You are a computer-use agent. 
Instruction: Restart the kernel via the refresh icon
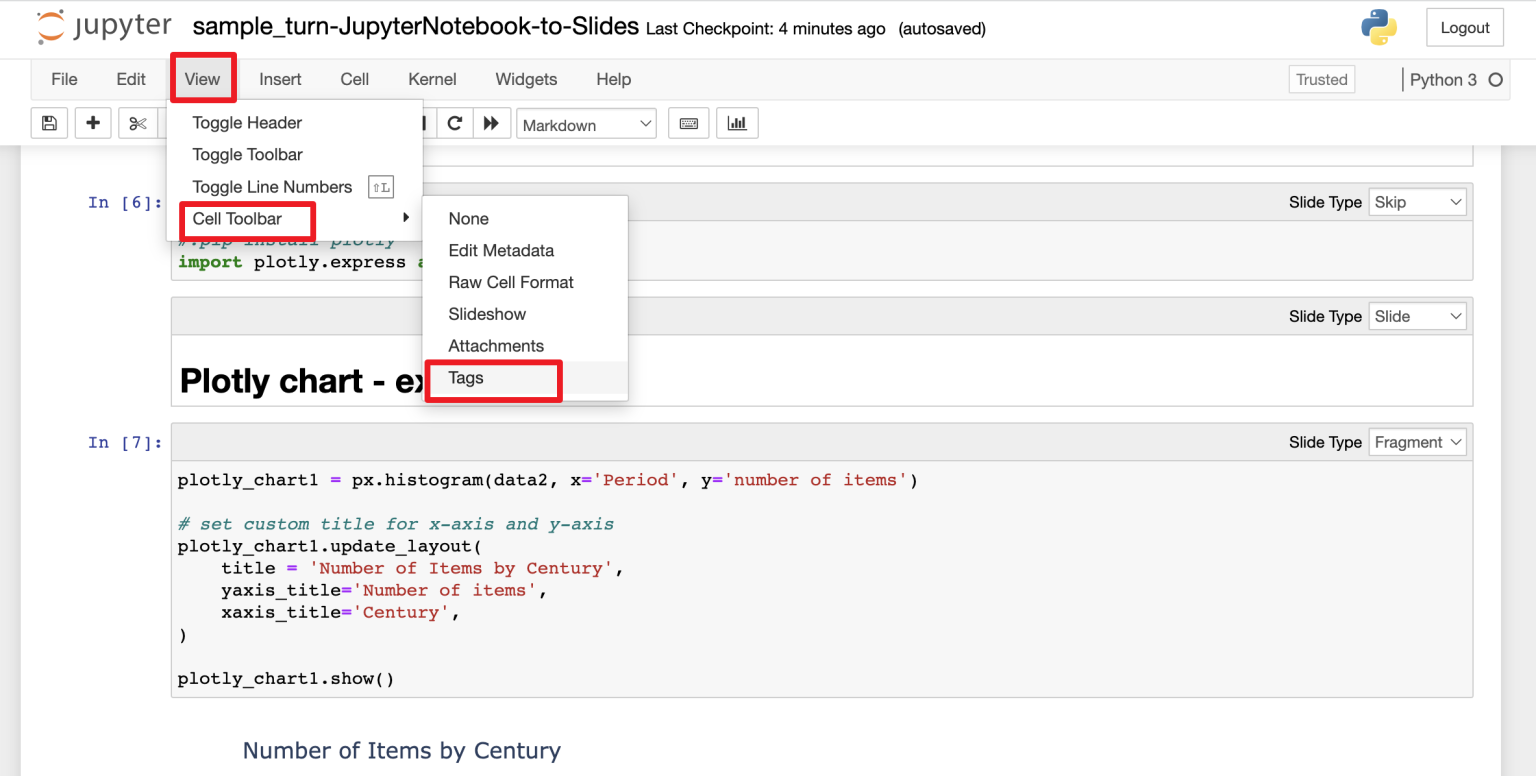coord(456,123)
